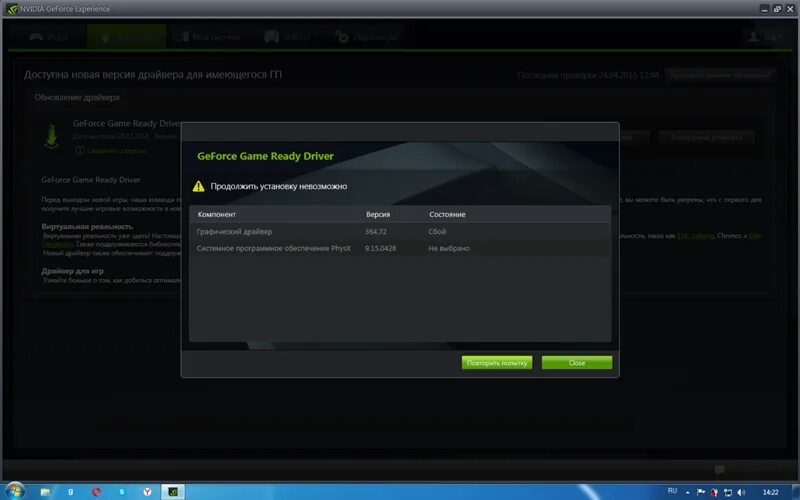The image size is (800, 500).
Task: Select the Графический драйвер row
Action: 400,232
